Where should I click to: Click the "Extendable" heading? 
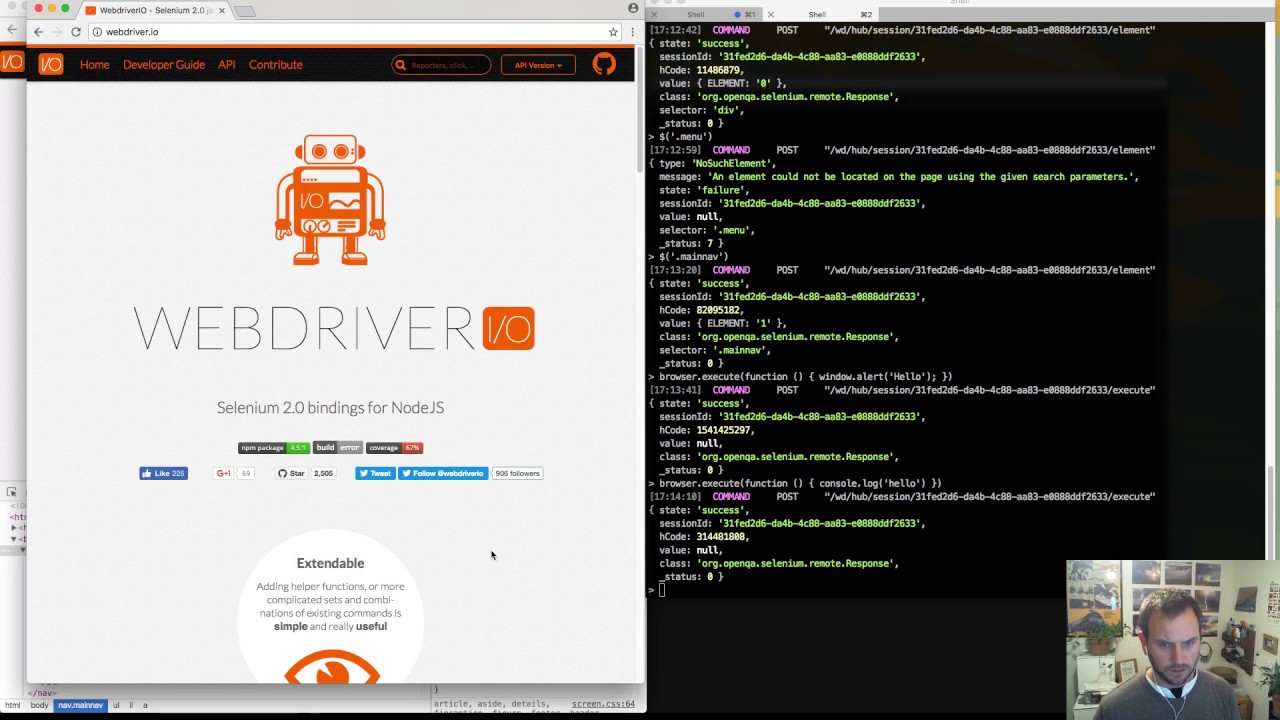tap(330, 564)
